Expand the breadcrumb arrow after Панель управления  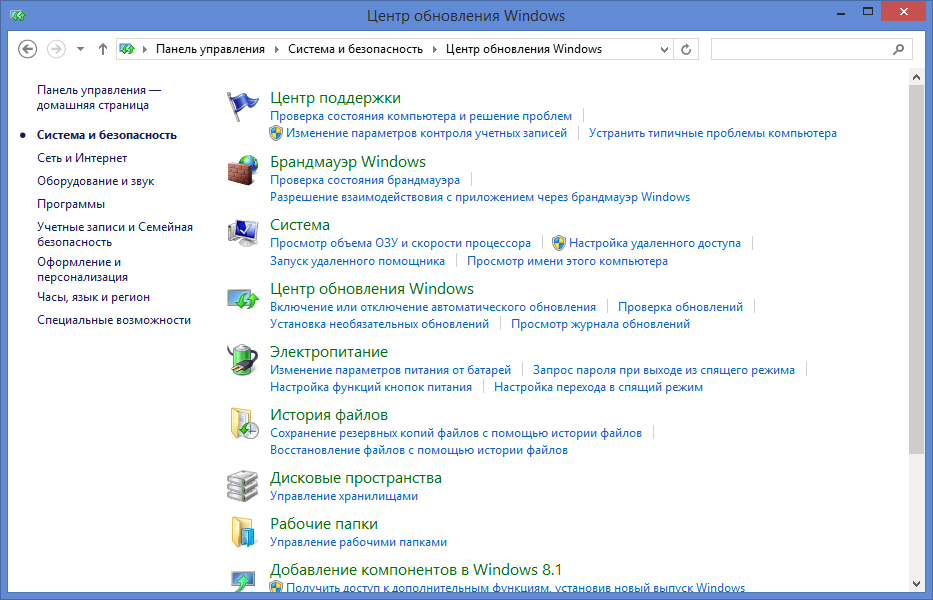tap(277, 49)
